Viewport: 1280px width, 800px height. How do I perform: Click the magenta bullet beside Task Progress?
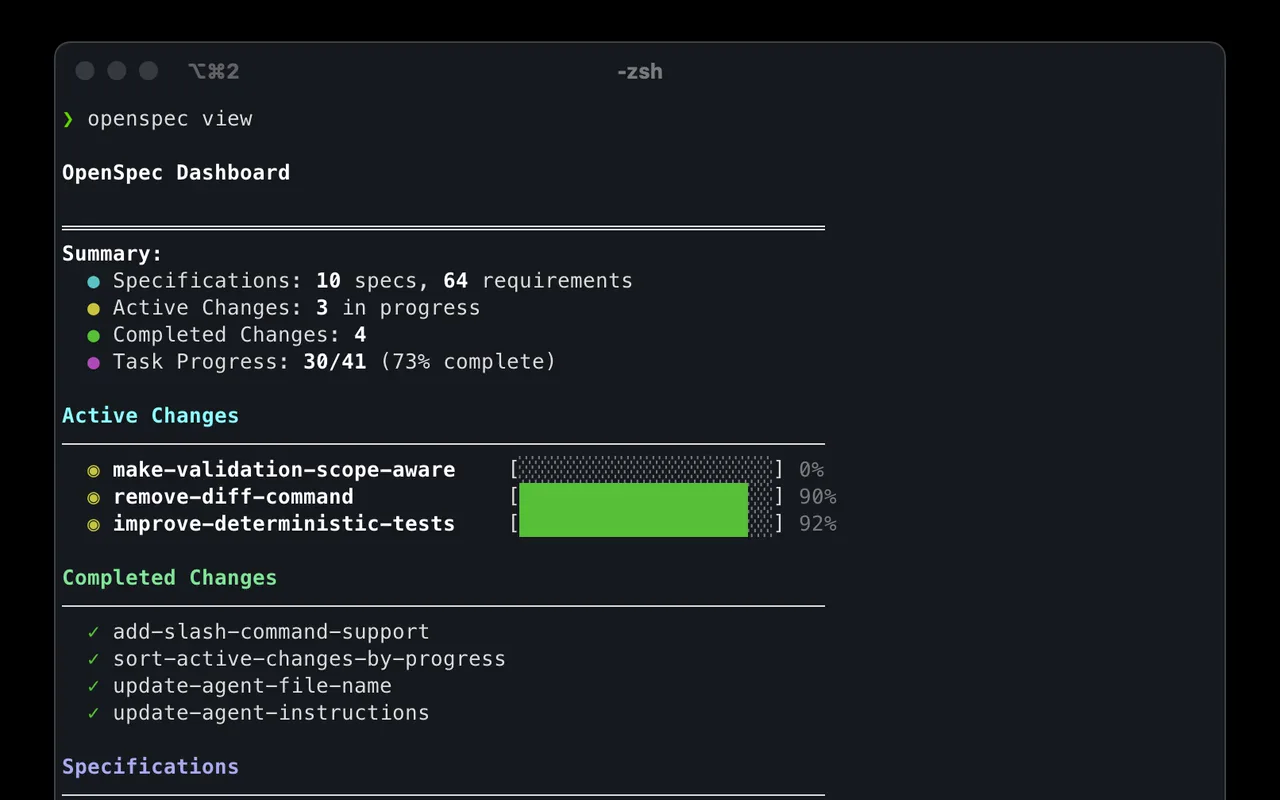click(x=94, y=363)
